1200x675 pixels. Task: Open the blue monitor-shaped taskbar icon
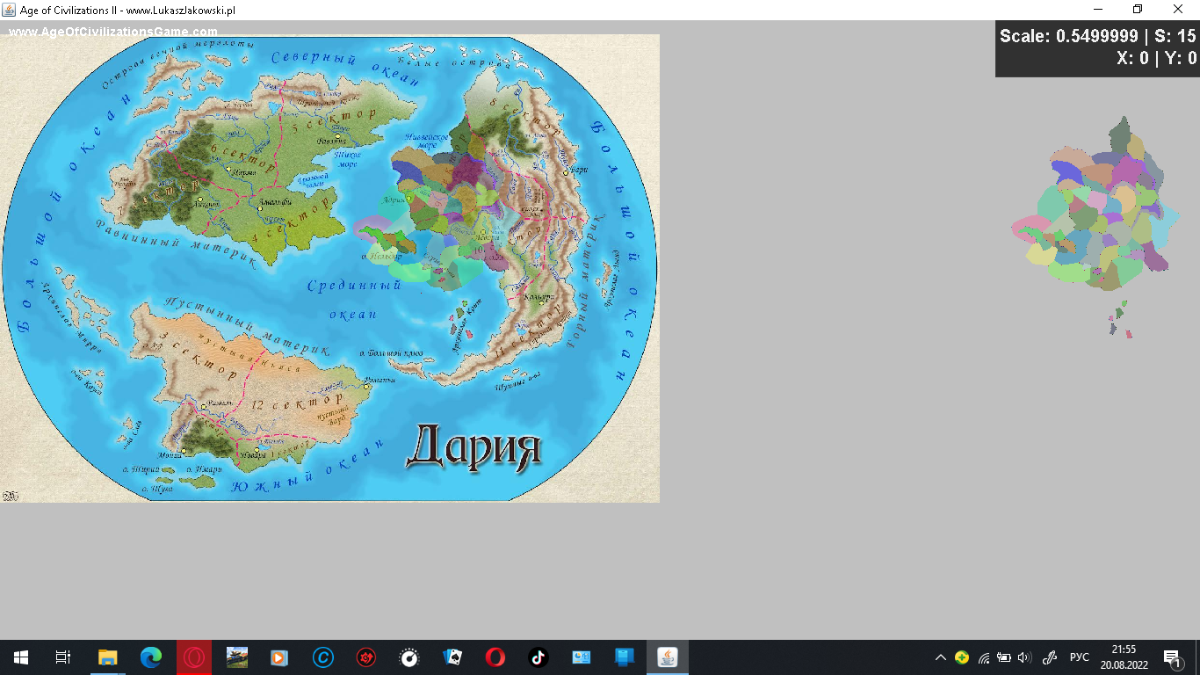tap(624, 657)
